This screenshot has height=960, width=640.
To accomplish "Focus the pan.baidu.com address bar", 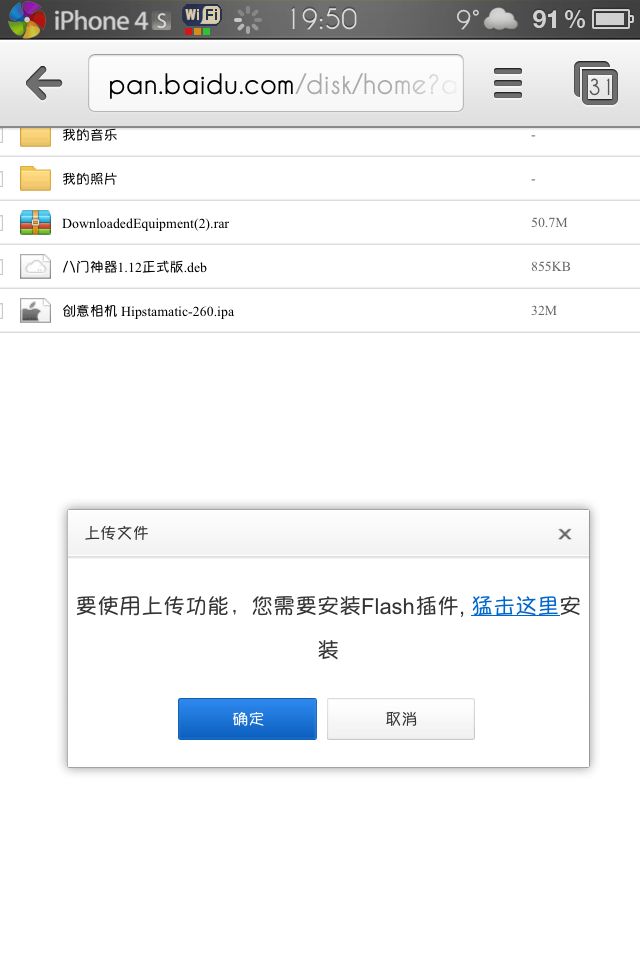I will coord(276,83).
